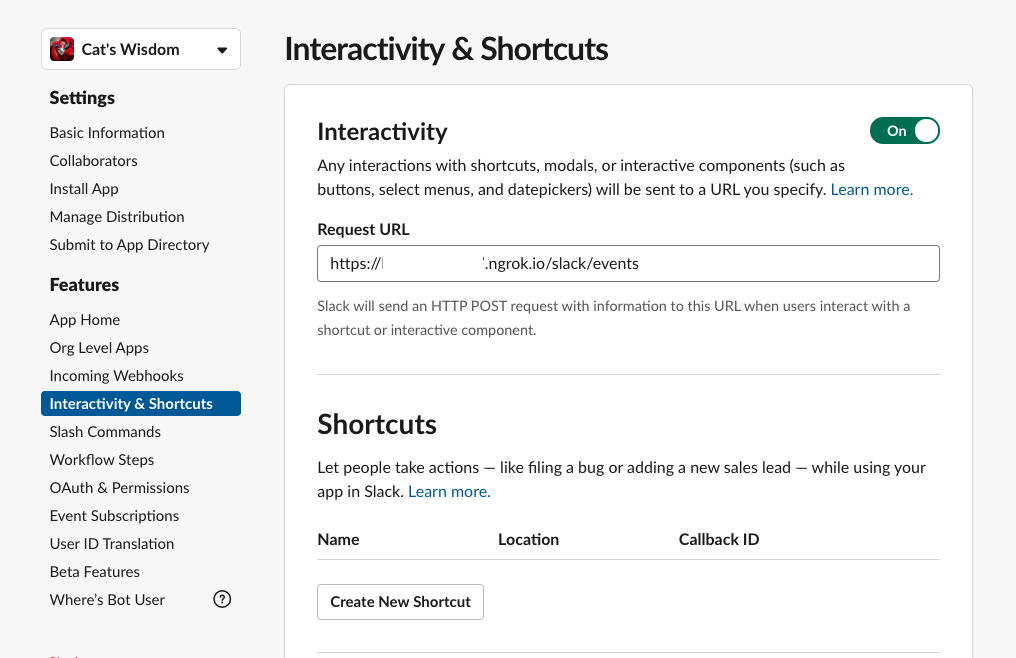The width and height of the screenshot is (1016, 658).
Task: Select Manage Distribution in the sidebar
Action: [117, 217]
